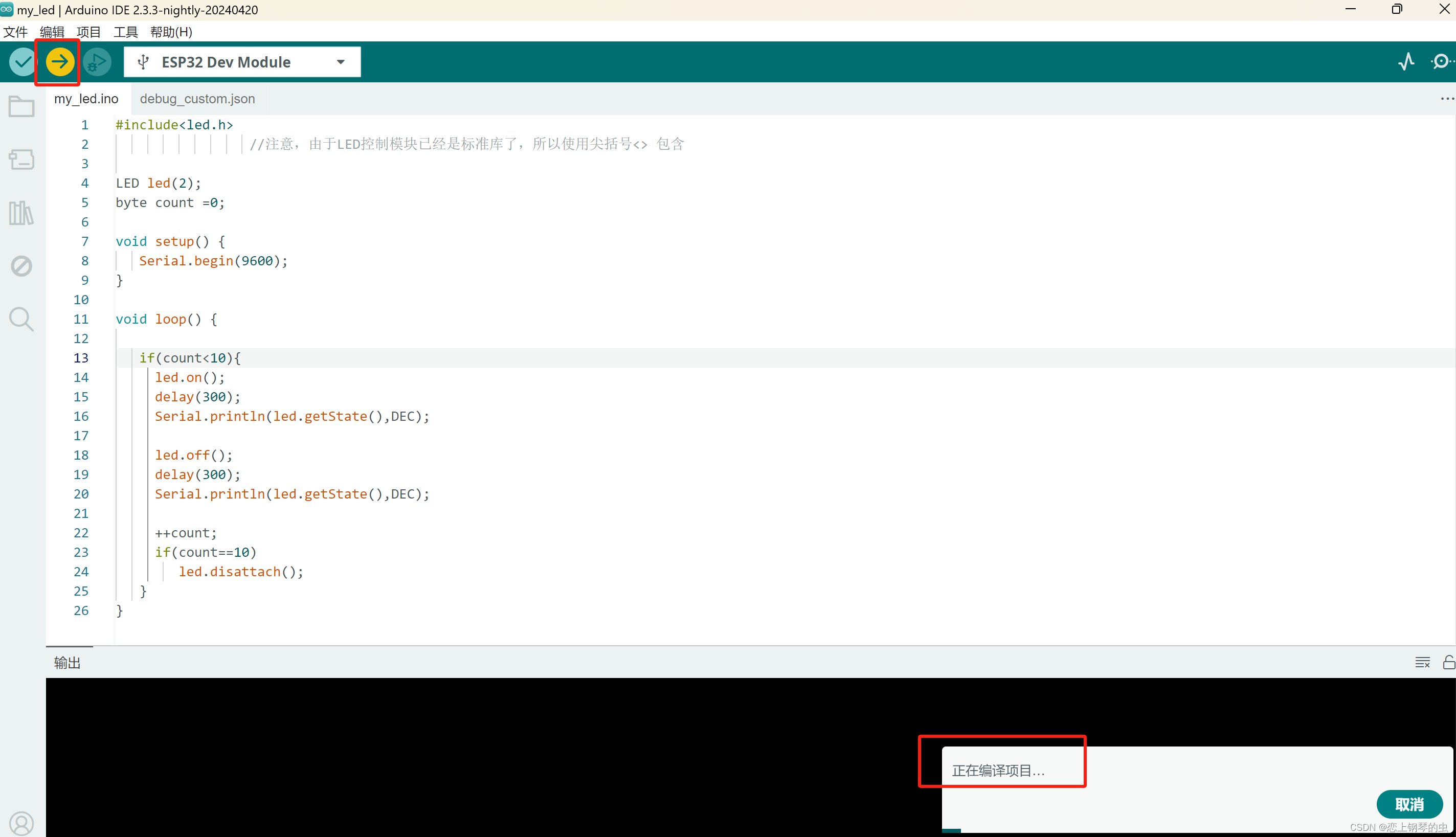Open the Serial Plotter

(x=1406, y=61)
